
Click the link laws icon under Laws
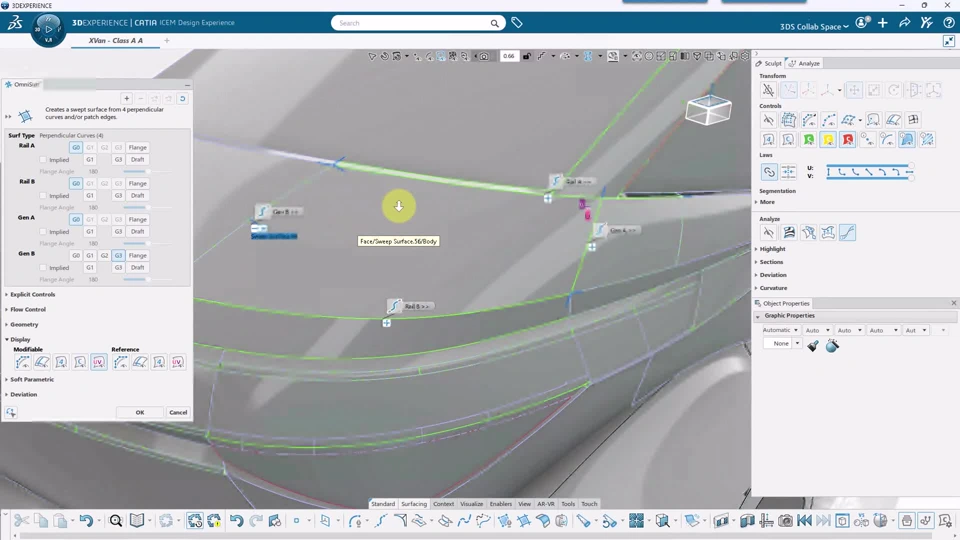point(768,172)
